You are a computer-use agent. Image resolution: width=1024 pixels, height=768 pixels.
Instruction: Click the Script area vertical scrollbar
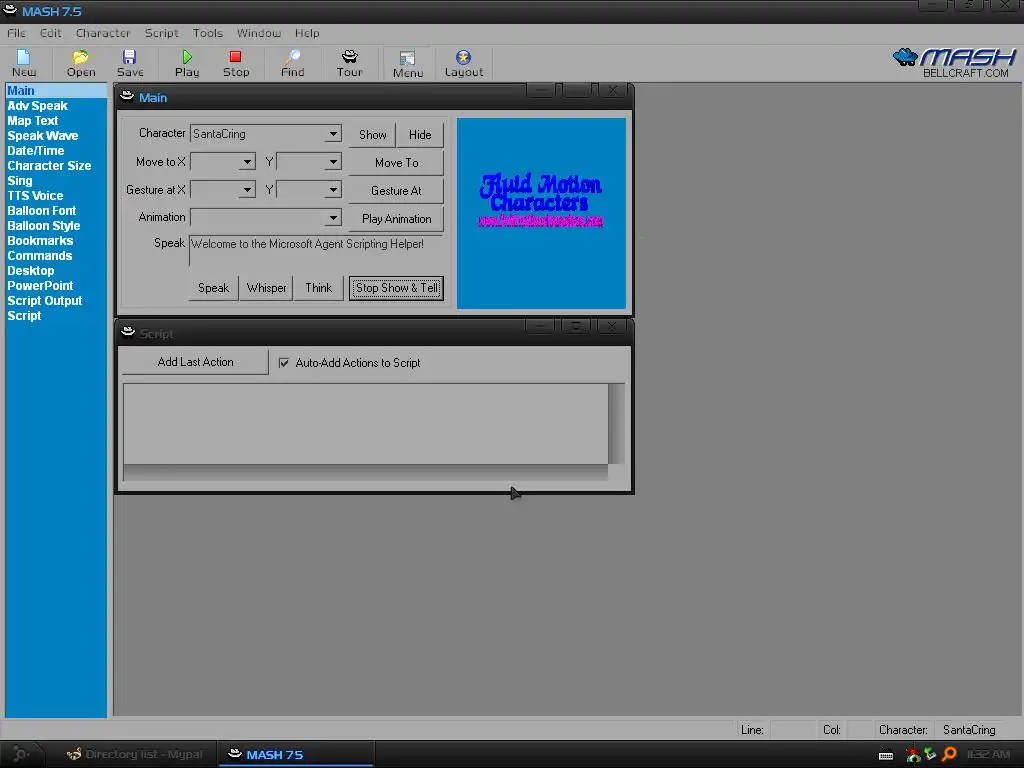click(616, 423)
